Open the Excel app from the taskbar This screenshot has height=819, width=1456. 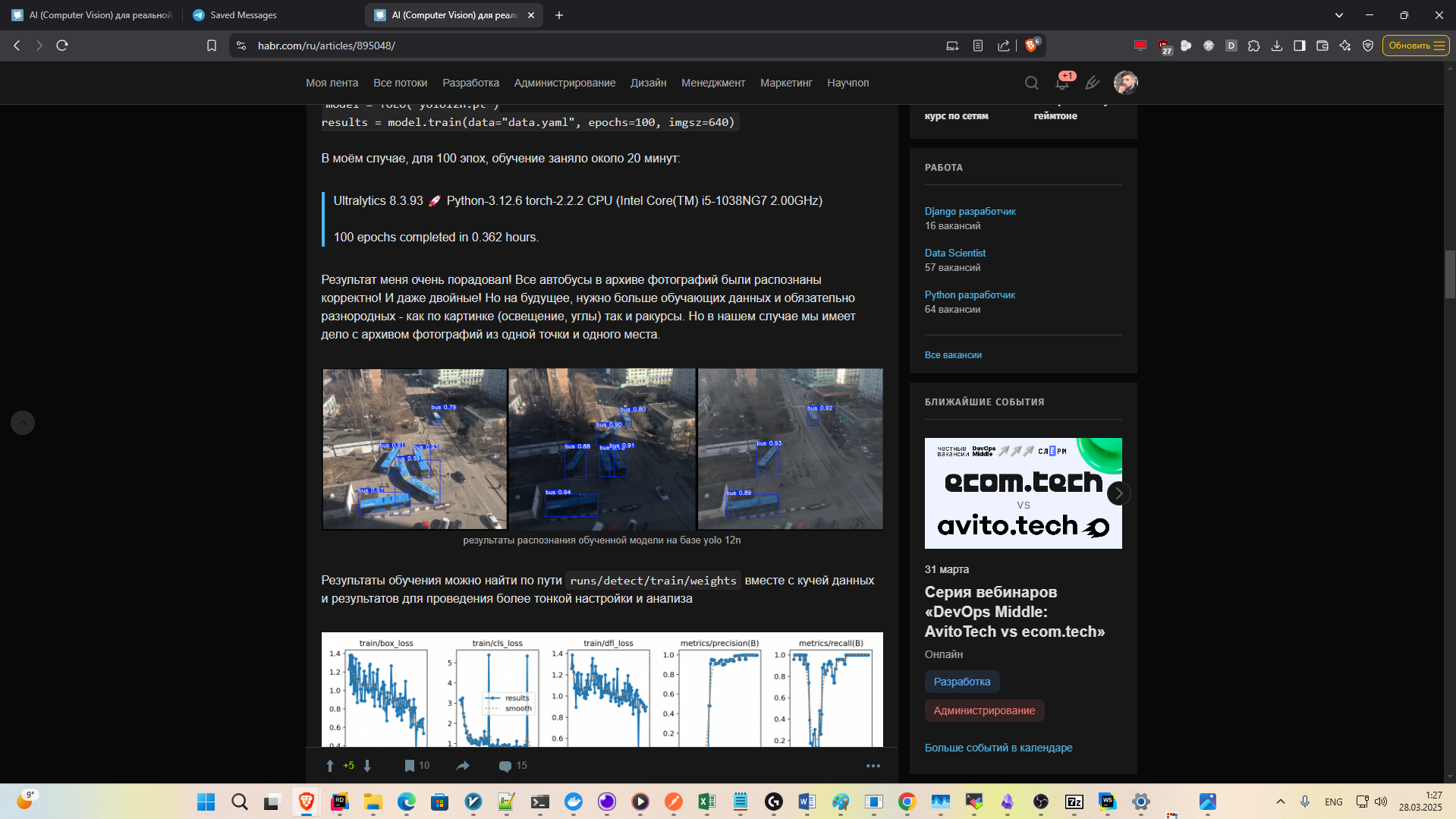pyautogui.click(x=706, y=802)
